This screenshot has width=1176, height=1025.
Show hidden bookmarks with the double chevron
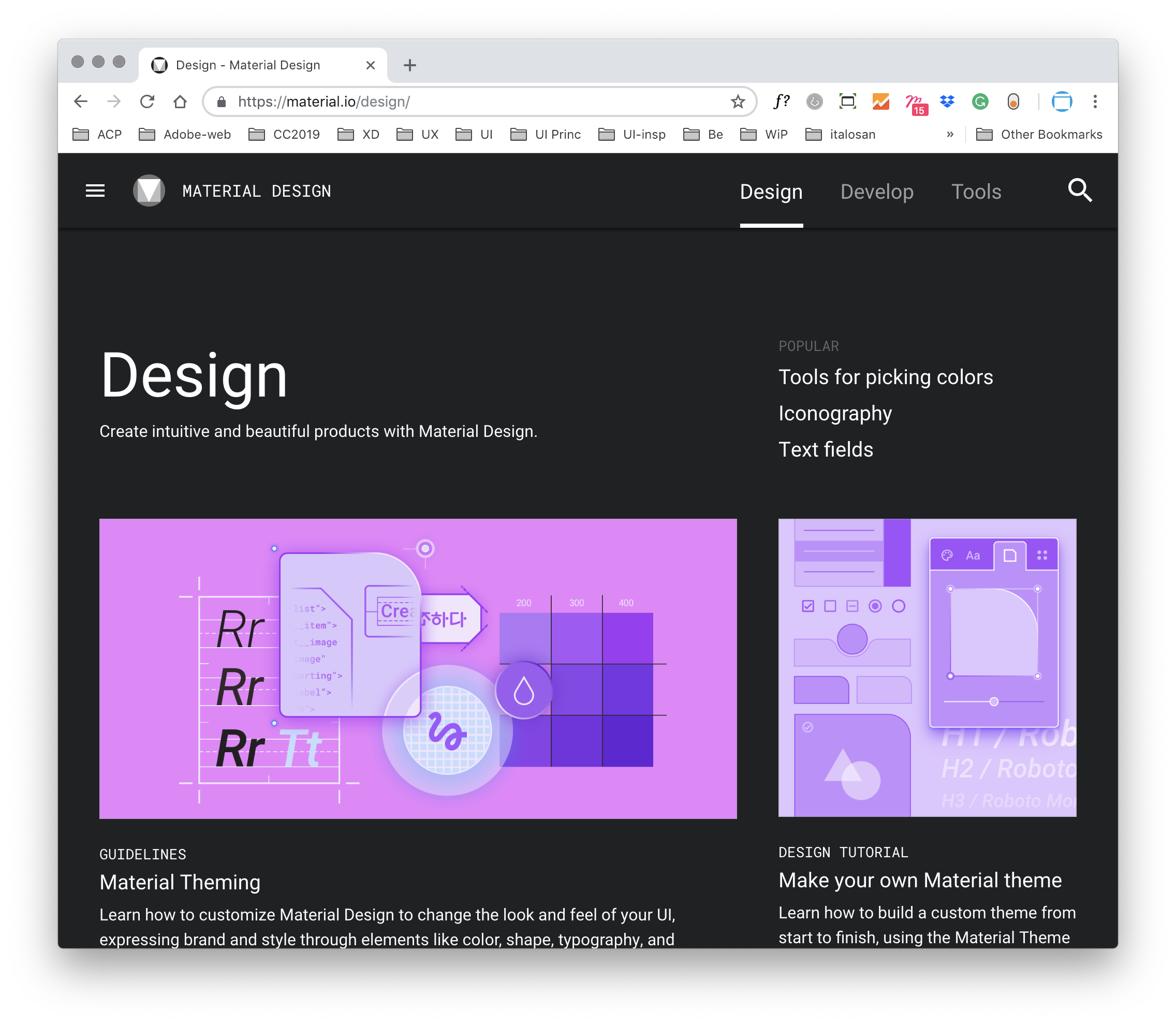pyautogui.click(x=950, y=135)
